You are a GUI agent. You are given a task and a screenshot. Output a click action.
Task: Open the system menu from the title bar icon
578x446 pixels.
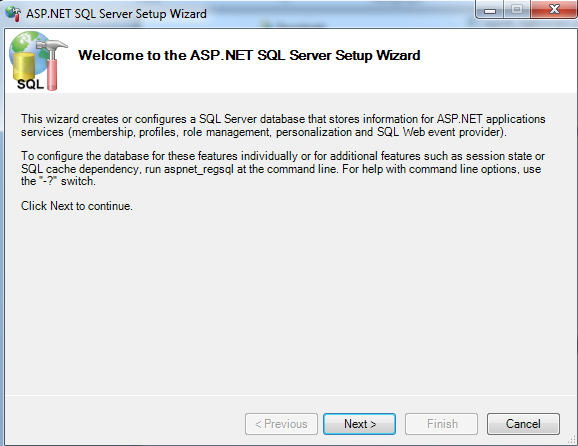pos(13,14)
